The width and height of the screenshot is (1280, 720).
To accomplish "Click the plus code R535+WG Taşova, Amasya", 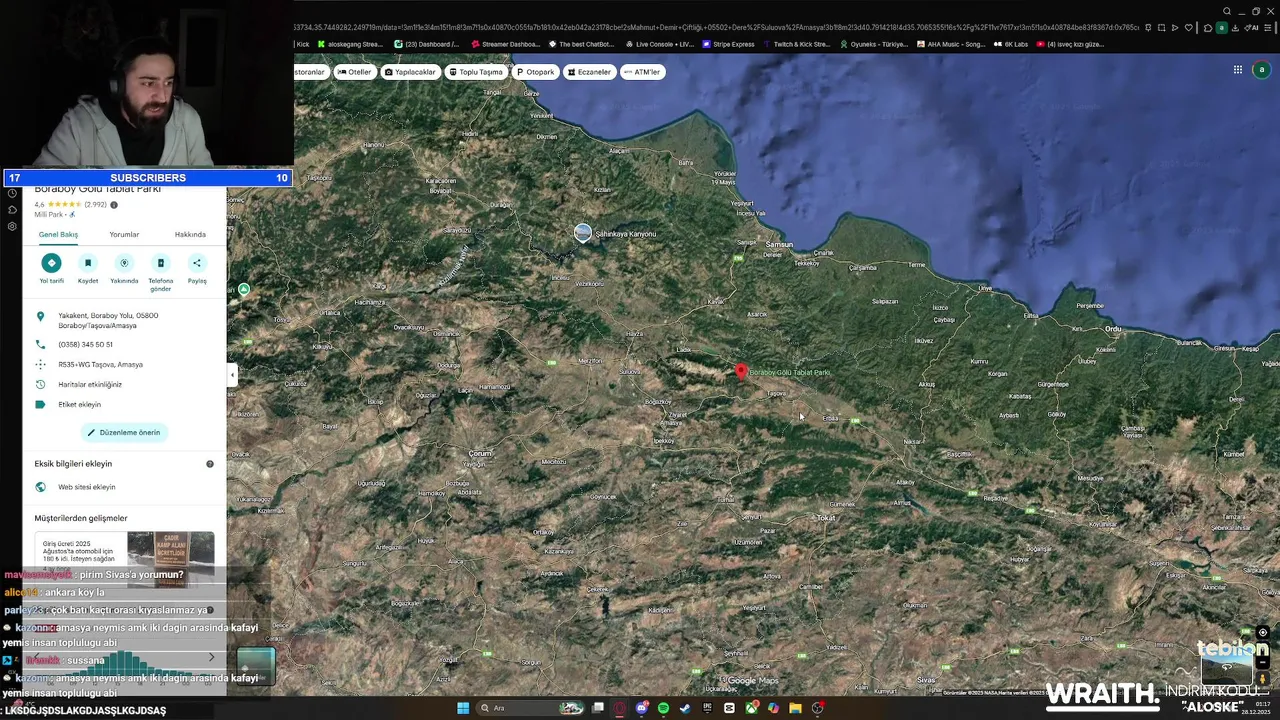I will pos(100,364).
